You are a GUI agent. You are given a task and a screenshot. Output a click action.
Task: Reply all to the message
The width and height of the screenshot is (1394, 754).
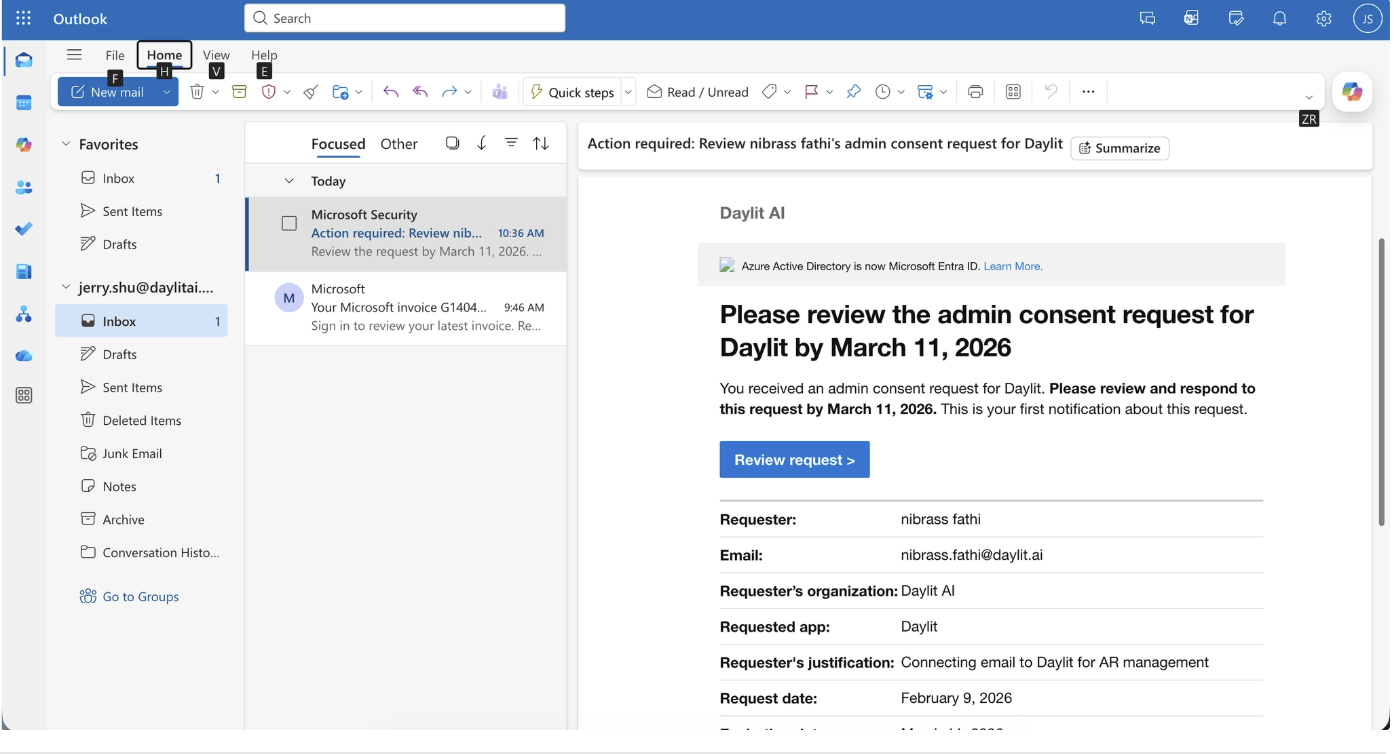pos(421,92)
